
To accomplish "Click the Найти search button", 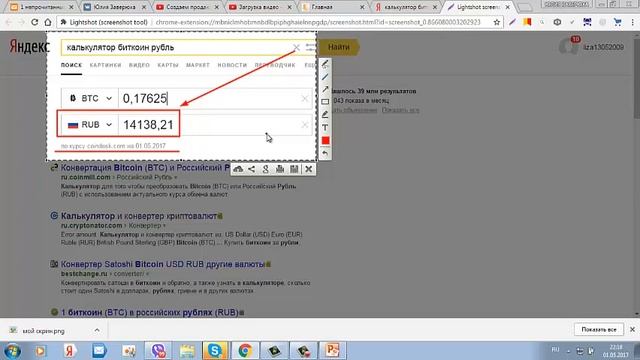I will [339, 47].
